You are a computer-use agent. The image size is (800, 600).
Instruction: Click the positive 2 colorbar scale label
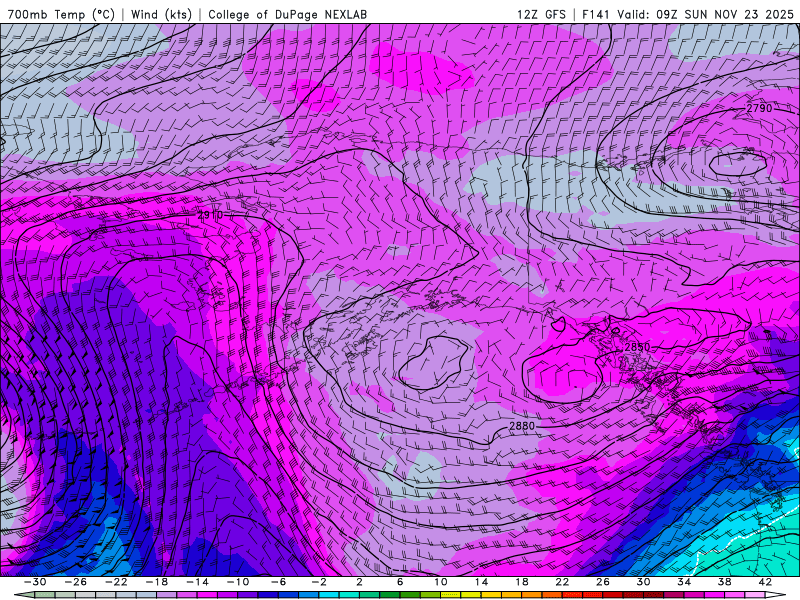click(359, 582)
